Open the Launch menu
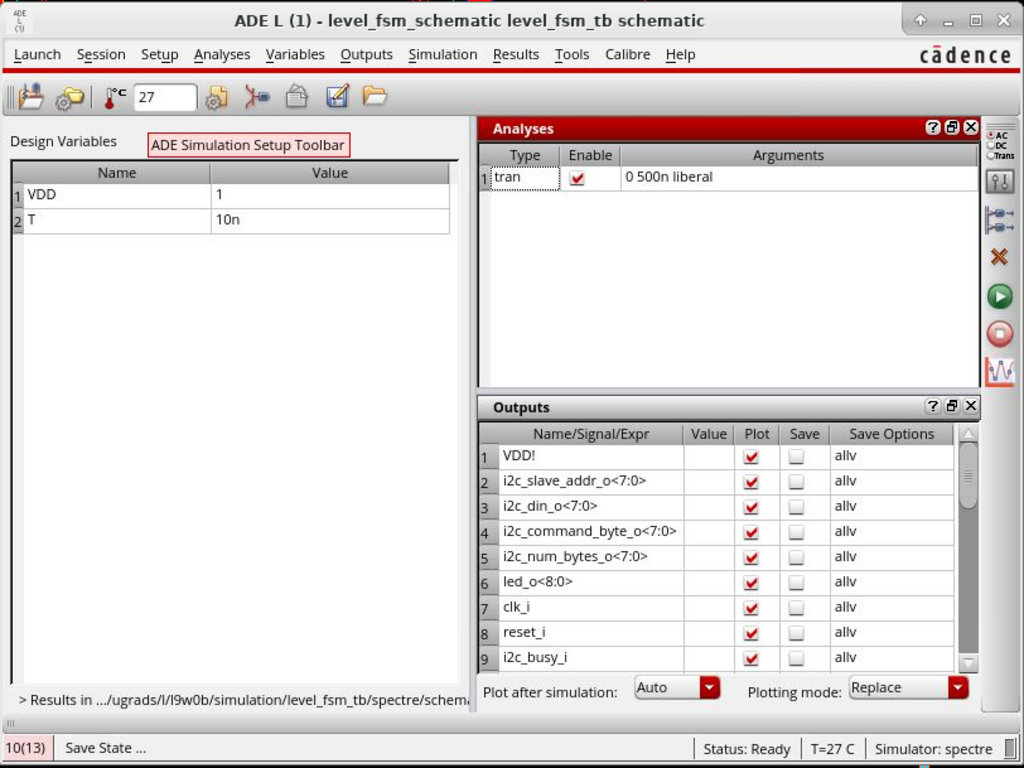Viewport: 1024px width, 768px height. click(37, 55)
